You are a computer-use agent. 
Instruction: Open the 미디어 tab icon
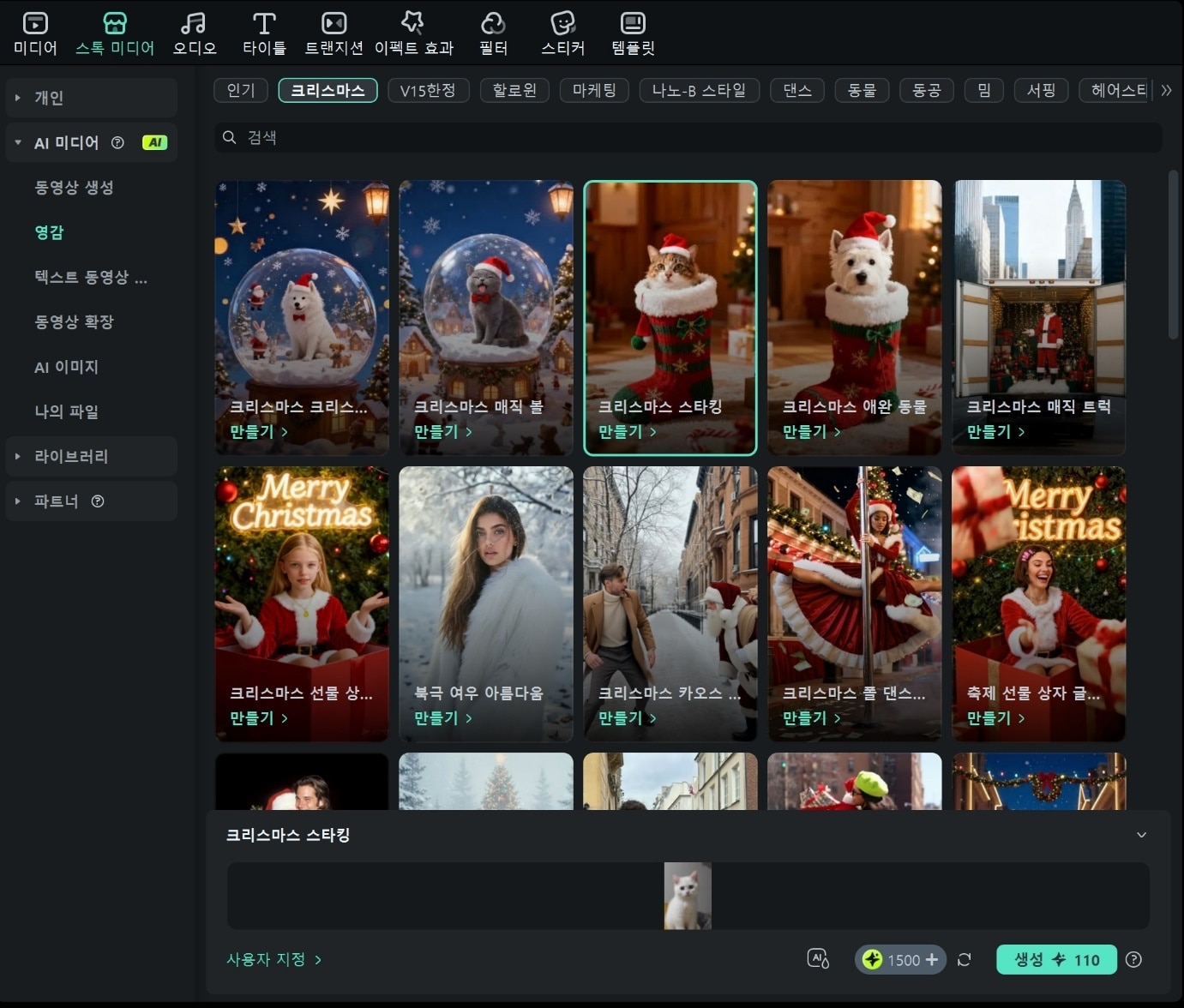(35, 24)
